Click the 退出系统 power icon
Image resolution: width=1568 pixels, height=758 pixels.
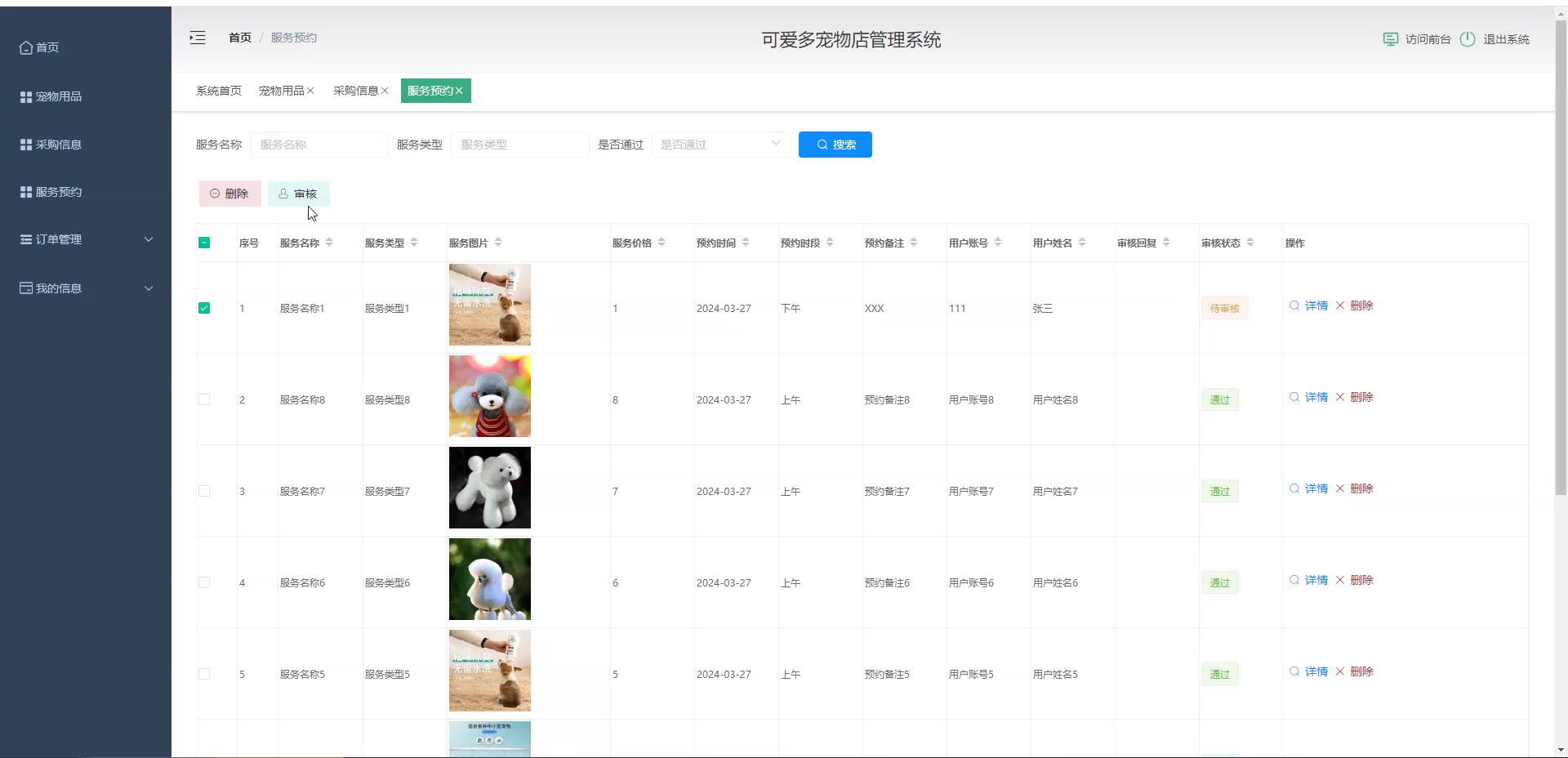tap(1468, 39)
